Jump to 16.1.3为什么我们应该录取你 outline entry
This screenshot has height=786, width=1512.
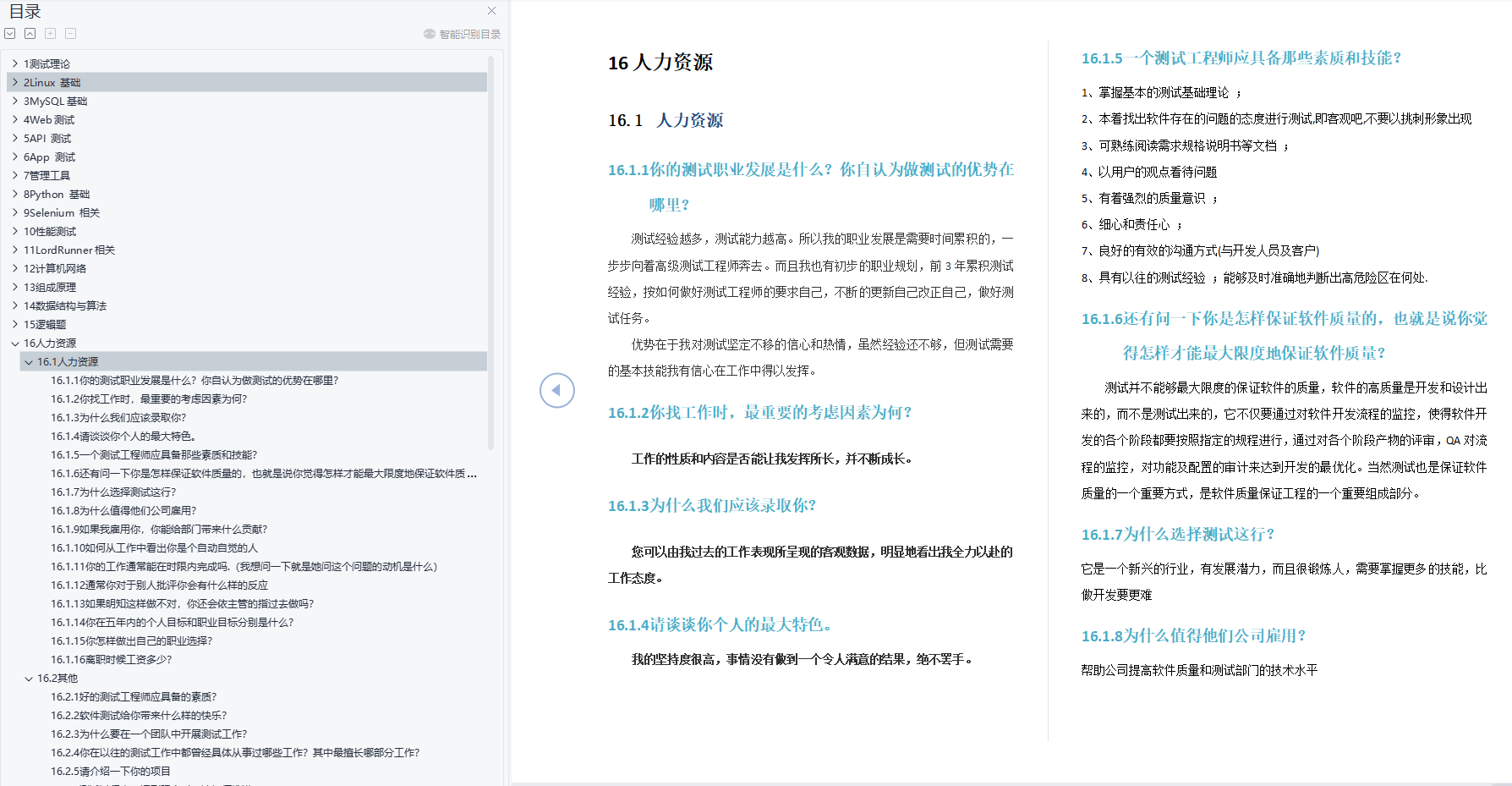click(x=118, y=418)
